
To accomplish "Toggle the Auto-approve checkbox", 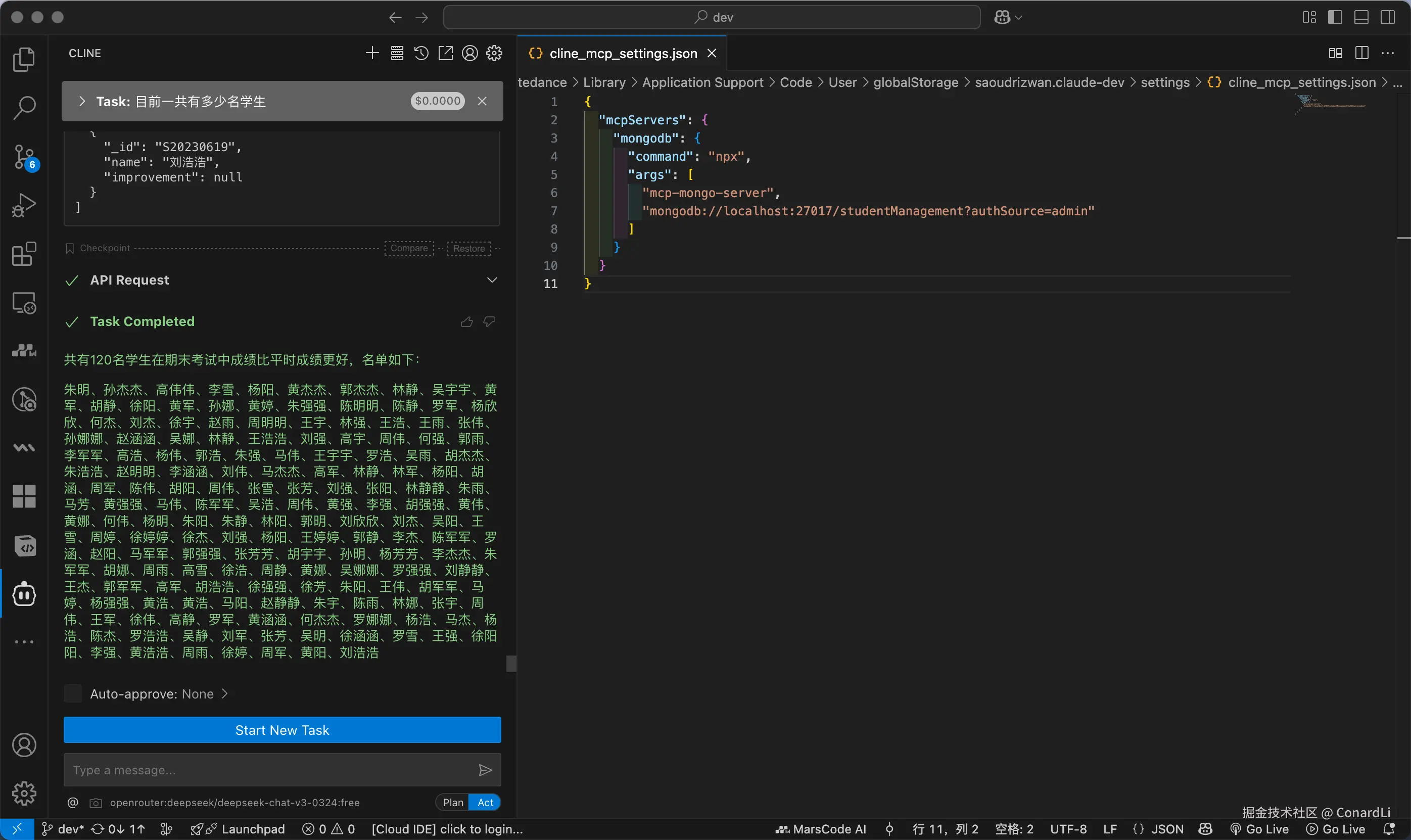I will point(73,694).
